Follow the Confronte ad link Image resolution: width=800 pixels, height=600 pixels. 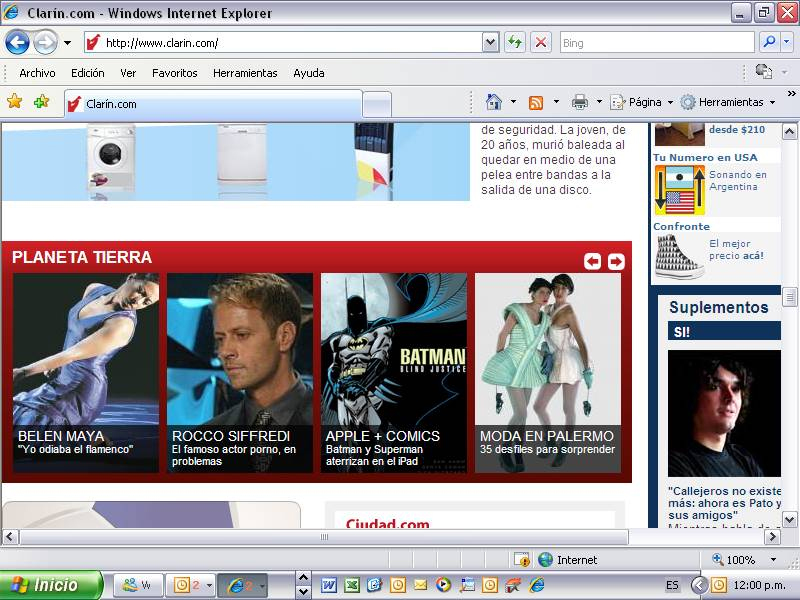(681, 227)
